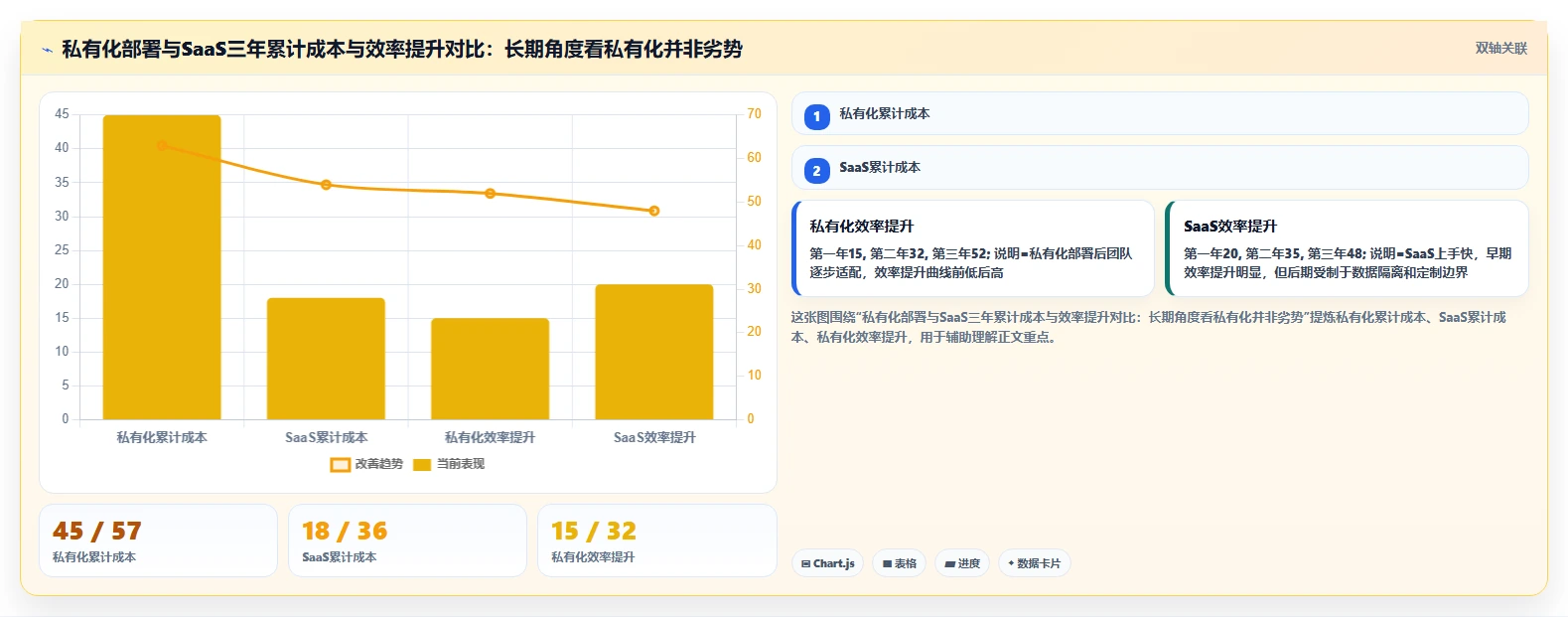Click the icon inside the 表格 tag
The height and width of the screenshot is (617, 1568).
click(x=887, y=563)
